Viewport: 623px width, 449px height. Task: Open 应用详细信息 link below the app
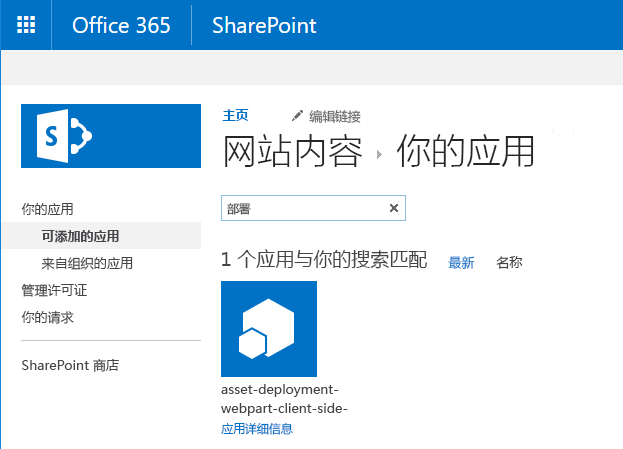click(256, 429)
